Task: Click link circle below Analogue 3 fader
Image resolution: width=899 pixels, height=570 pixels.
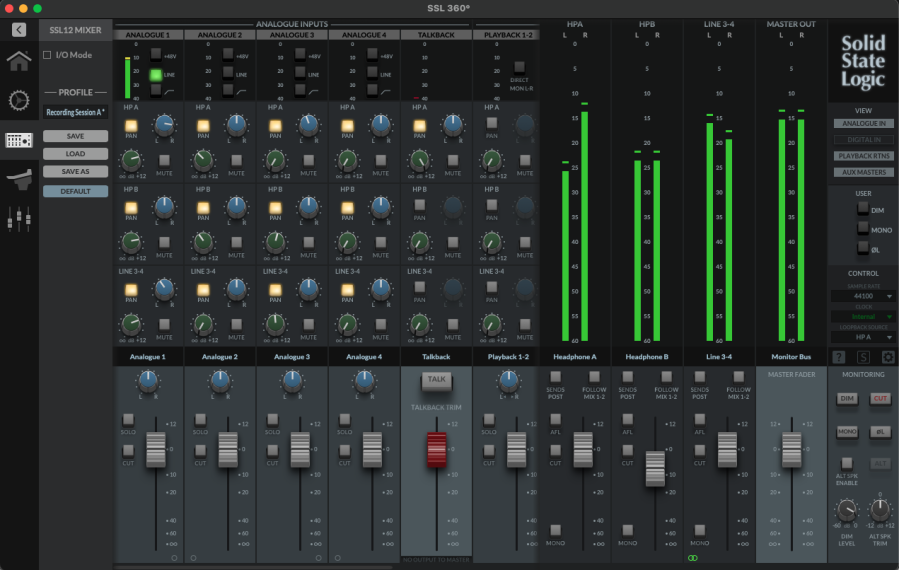Action: coord(319,558)
